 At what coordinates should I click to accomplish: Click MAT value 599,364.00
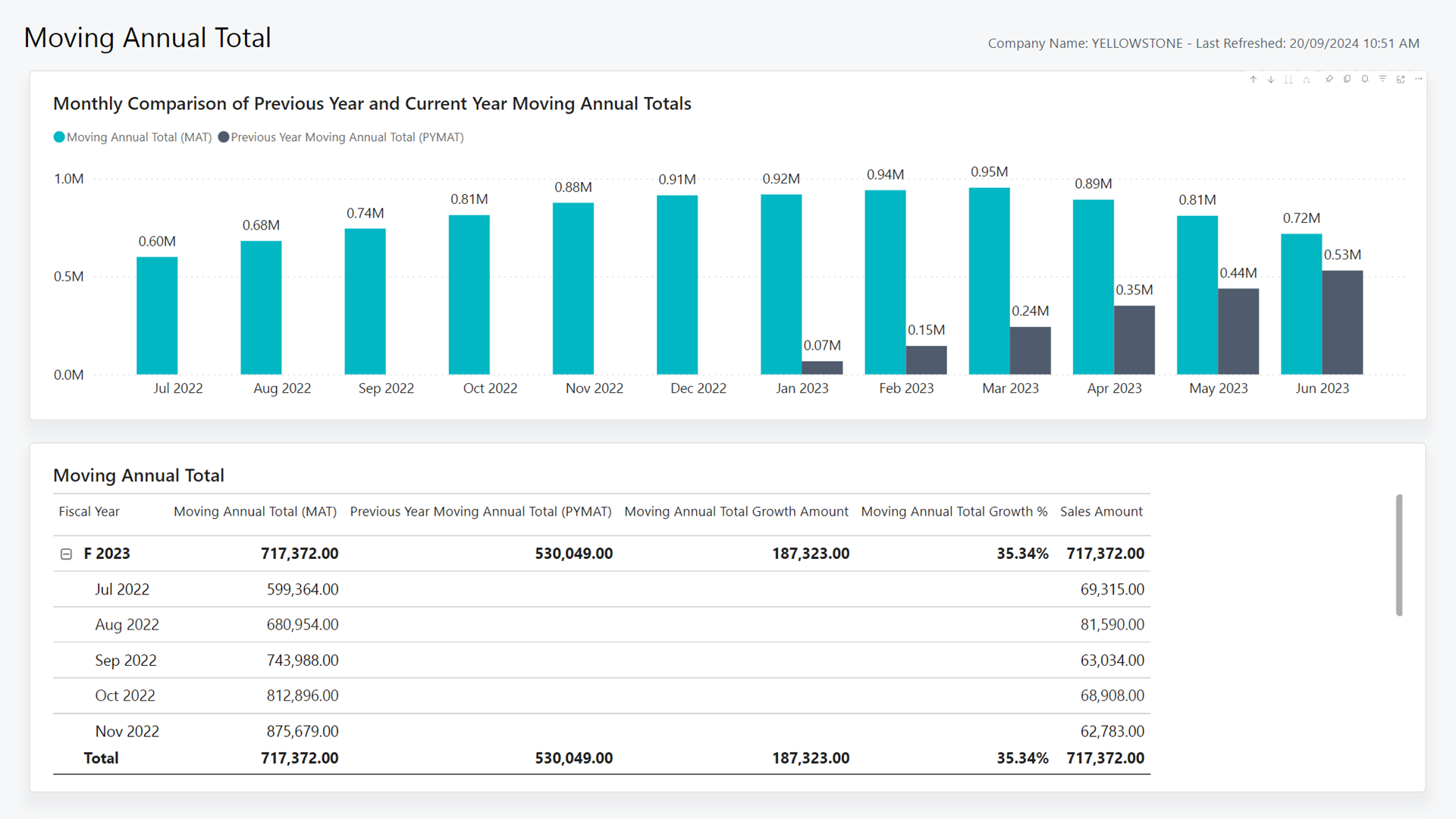(x=303, y=589)
